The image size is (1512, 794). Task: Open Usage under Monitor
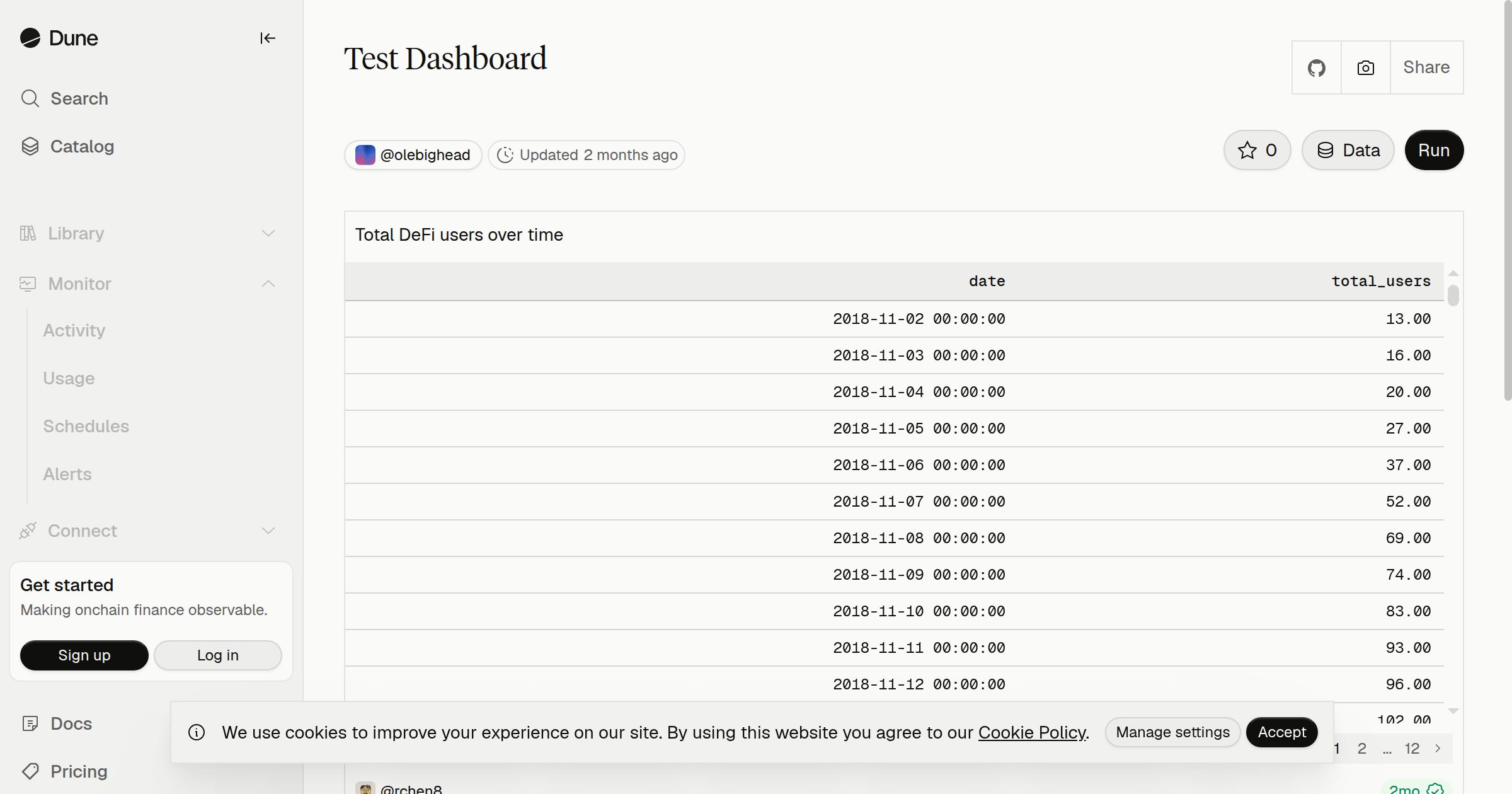pyautogui.click(x=69, y=378)
